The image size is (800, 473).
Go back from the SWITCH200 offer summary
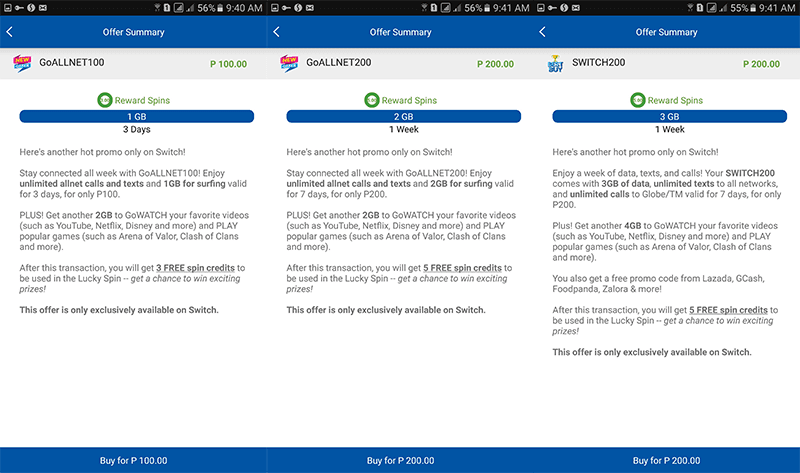click(542, 32)
